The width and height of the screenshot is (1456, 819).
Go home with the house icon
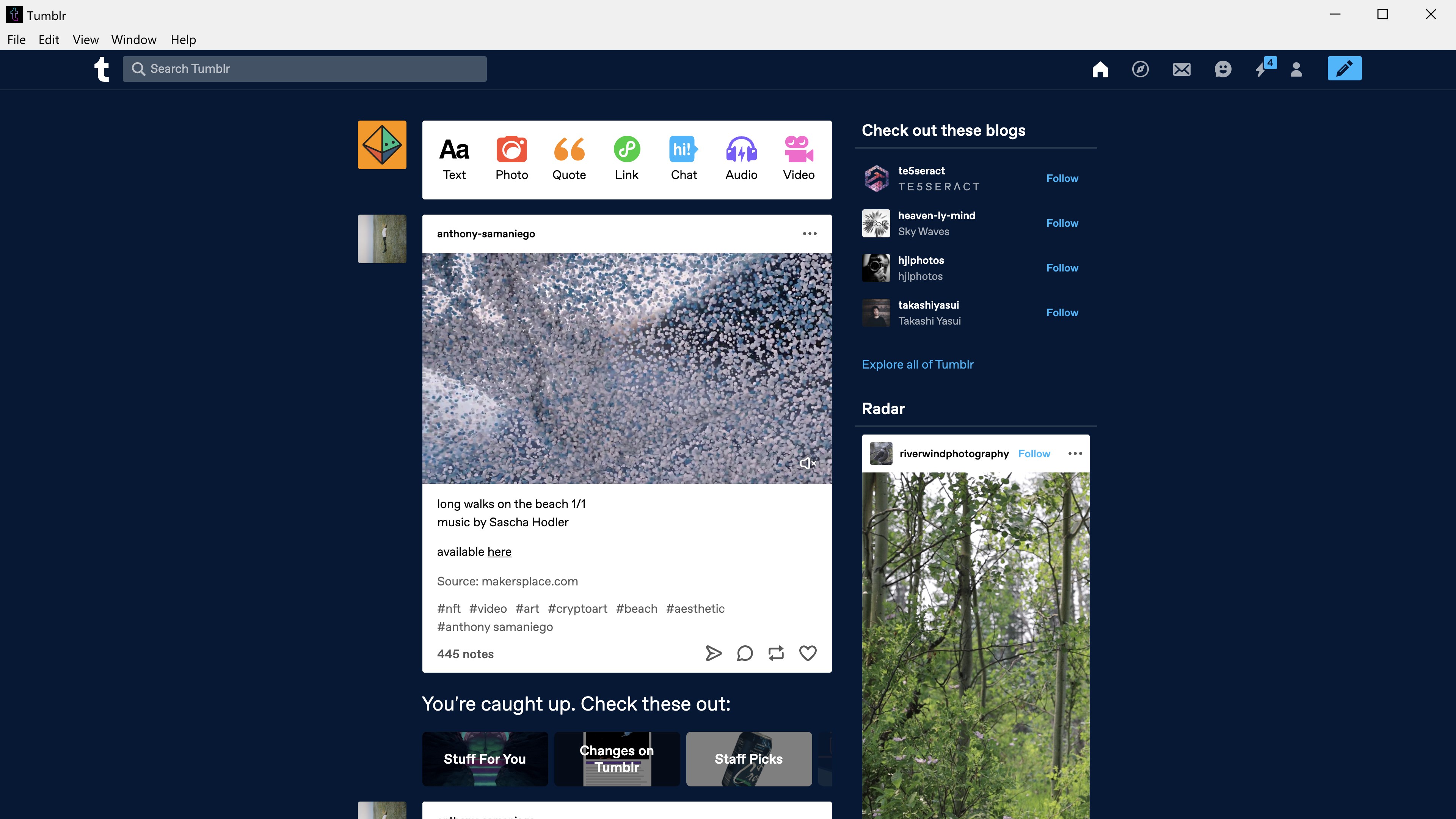(x=1100, y=69)
